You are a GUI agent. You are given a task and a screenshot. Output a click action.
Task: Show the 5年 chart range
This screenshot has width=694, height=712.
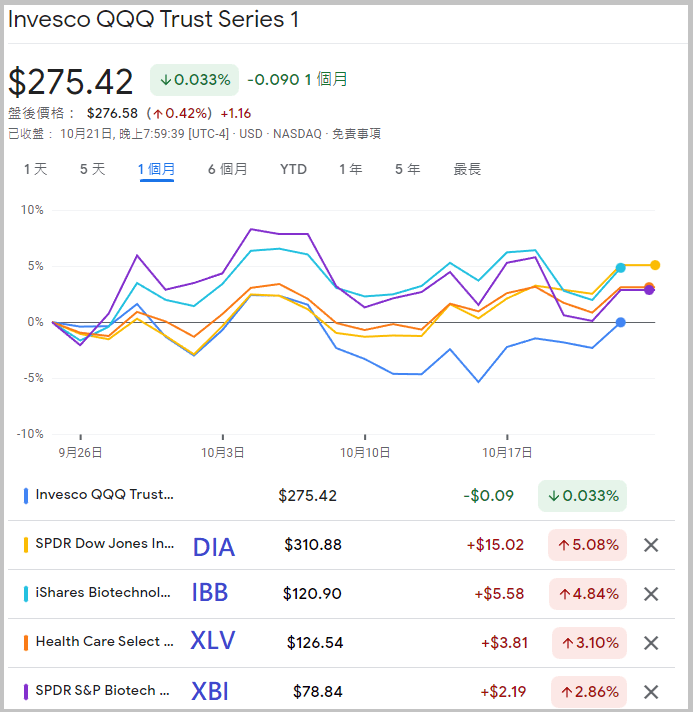[407, 169]
